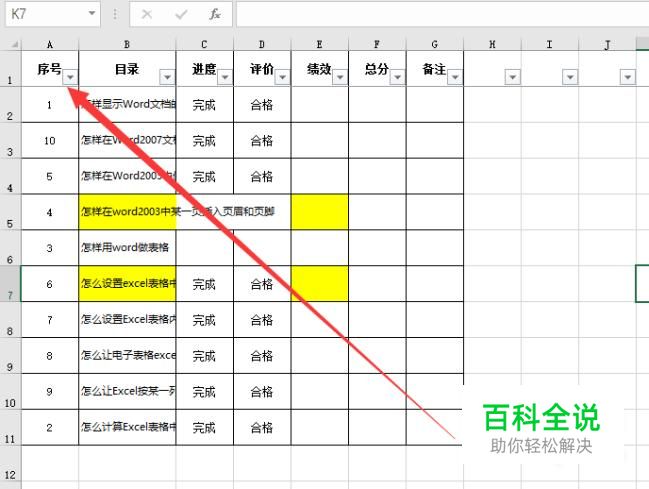The height and width of the screenshot is (489, 649).
Task: Click the 总分 header cell text
Action: click(x=377, y=69)
